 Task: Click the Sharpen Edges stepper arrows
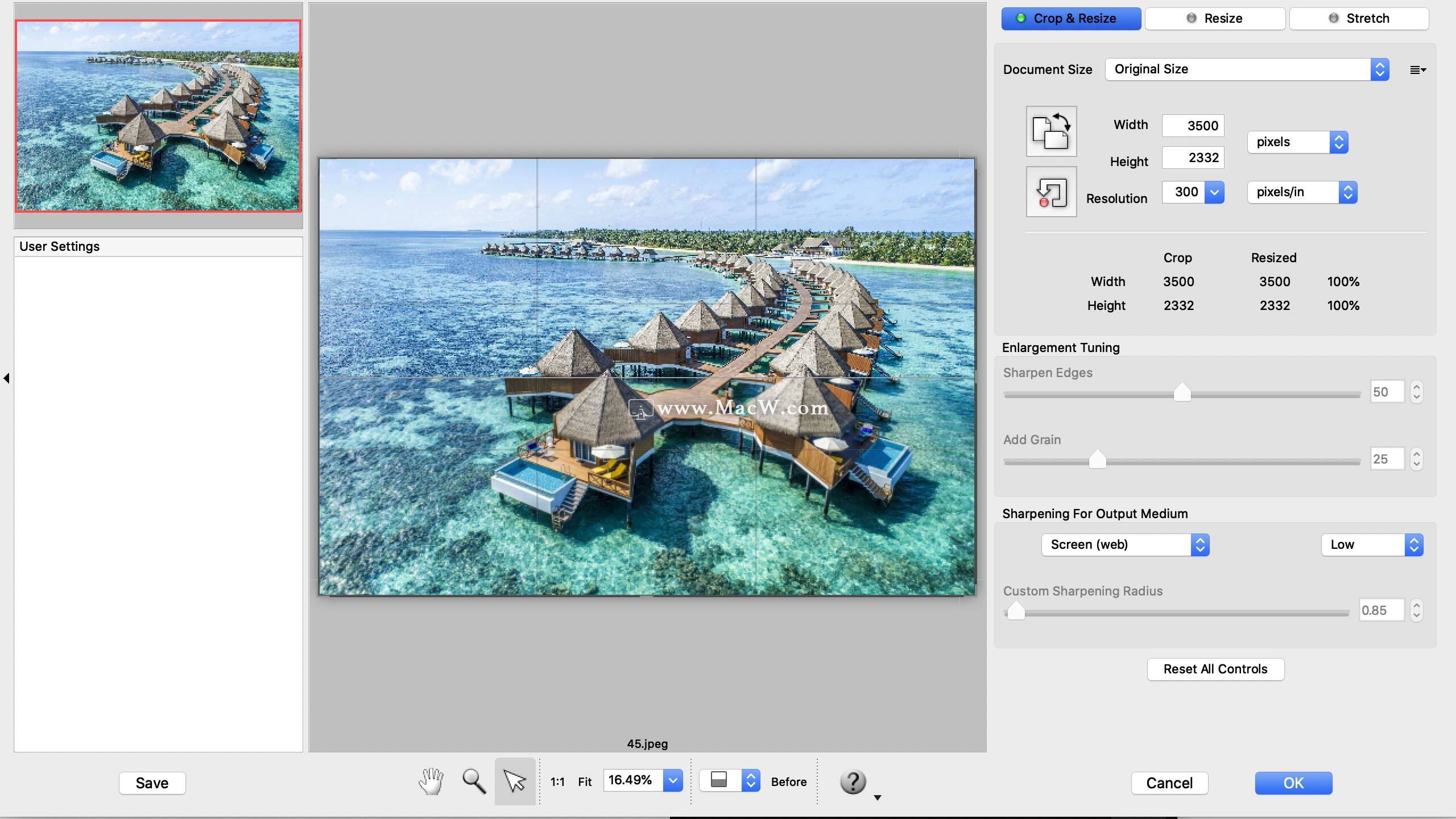click(x=1417, y=392)
